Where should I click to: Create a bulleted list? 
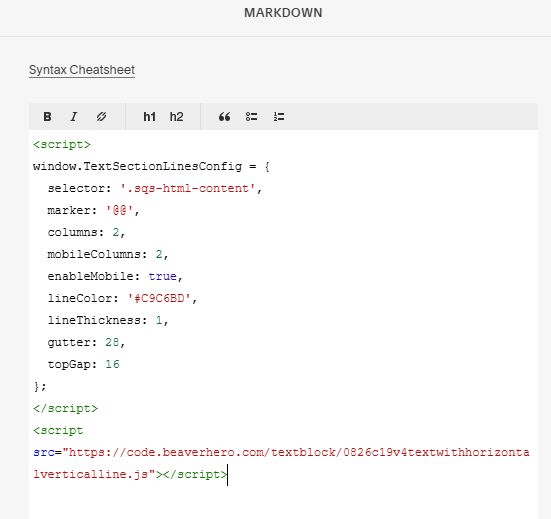click(x=251, y=117)
